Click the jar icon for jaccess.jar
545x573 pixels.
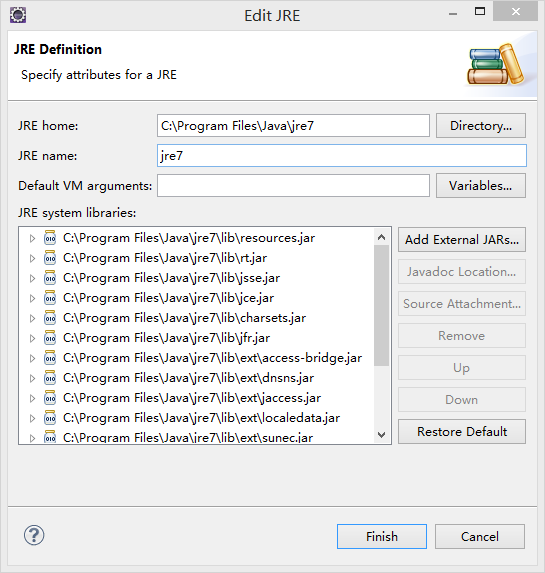point(50,398)
